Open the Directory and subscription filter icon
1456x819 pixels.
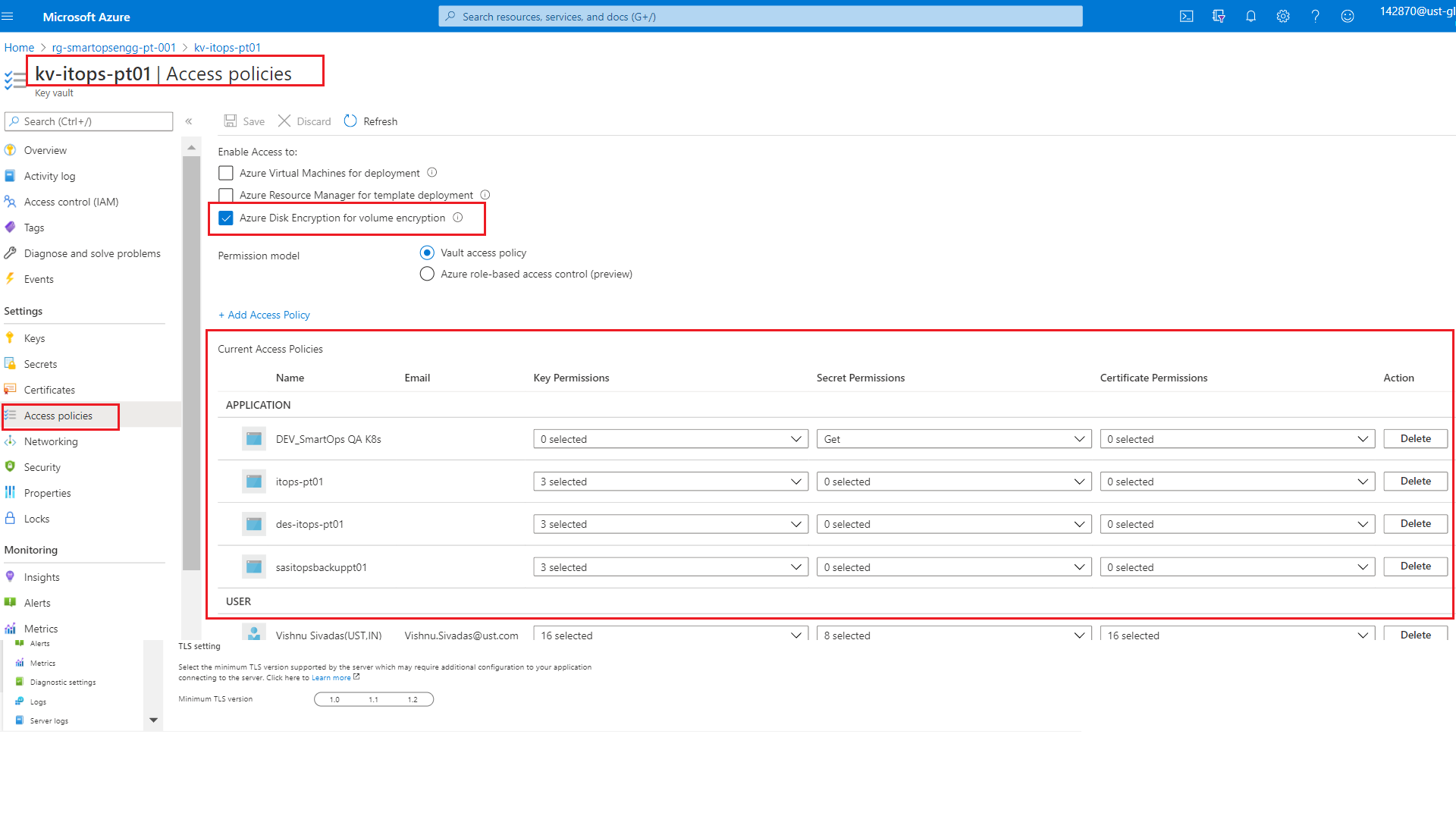1219,17
